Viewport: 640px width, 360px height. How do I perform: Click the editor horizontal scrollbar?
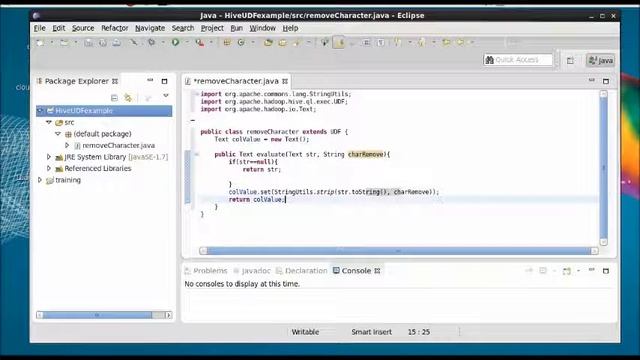pyautogui.click(x=399, y=251)
